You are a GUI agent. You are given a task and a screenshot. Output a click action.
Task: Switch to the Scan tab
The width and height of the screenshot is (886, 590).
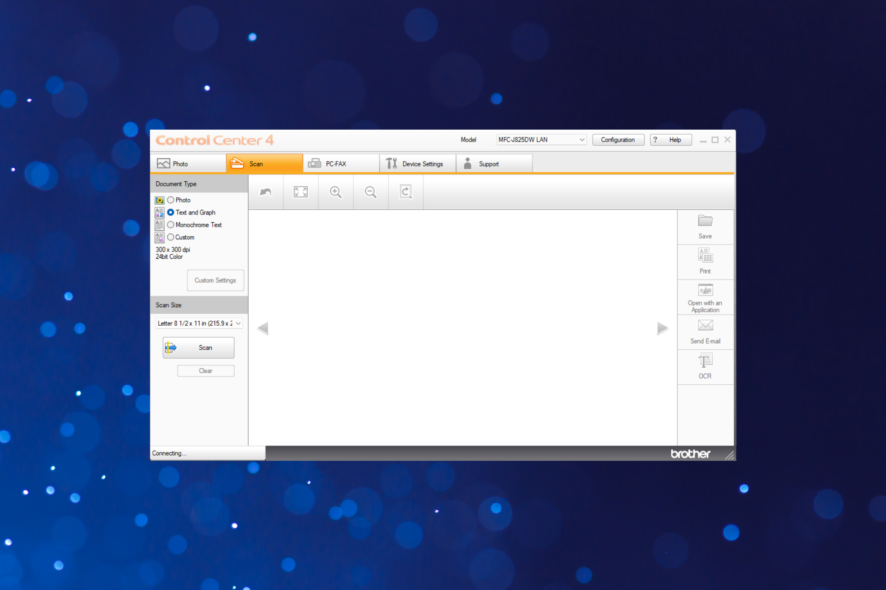click(264, 164)
